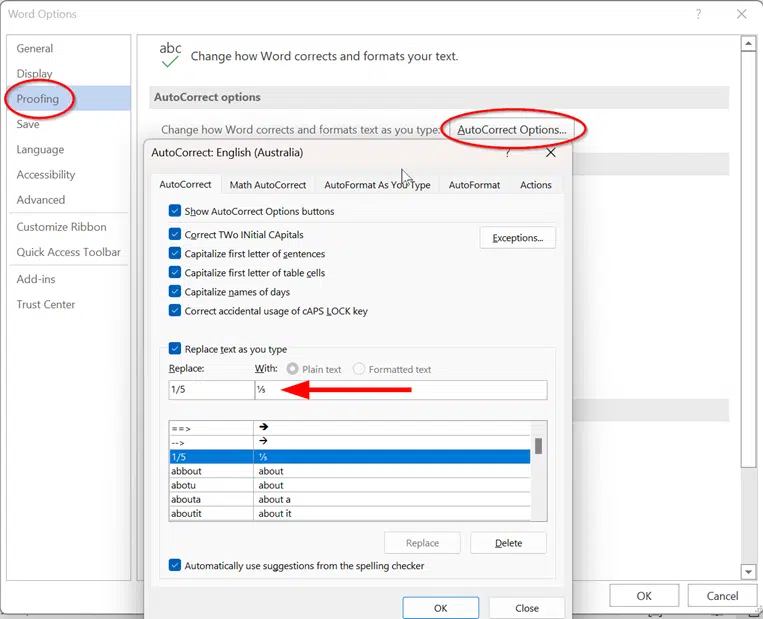This screenshot has height=619, width=763.
Task: Close the AutoCorrect dialog with X
Action: 550,153
